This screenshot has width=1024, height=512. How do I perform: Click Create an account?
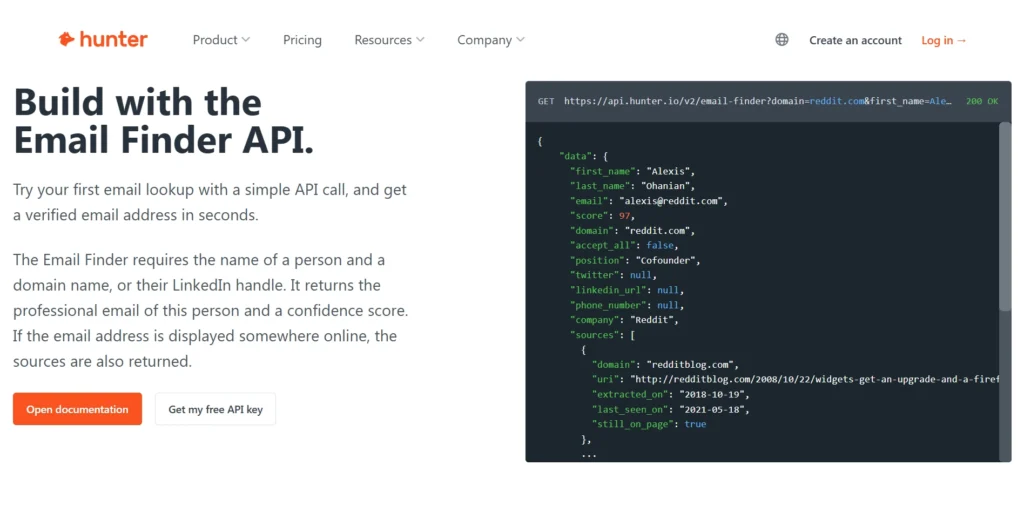point(856,40)
